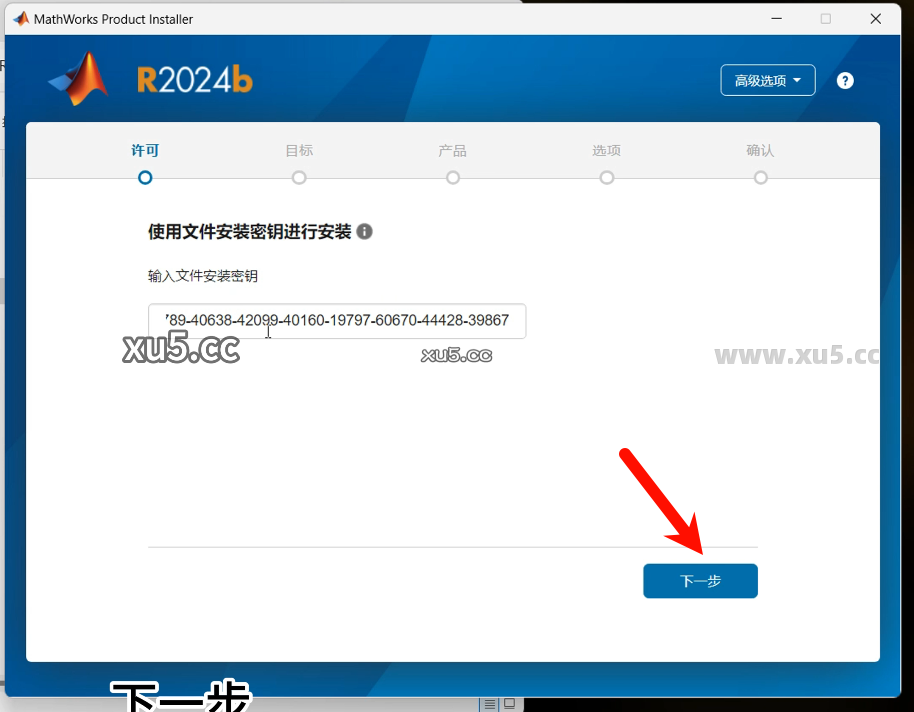Switch to the 选项 step label
914x712 pixels.
point(607,150)
